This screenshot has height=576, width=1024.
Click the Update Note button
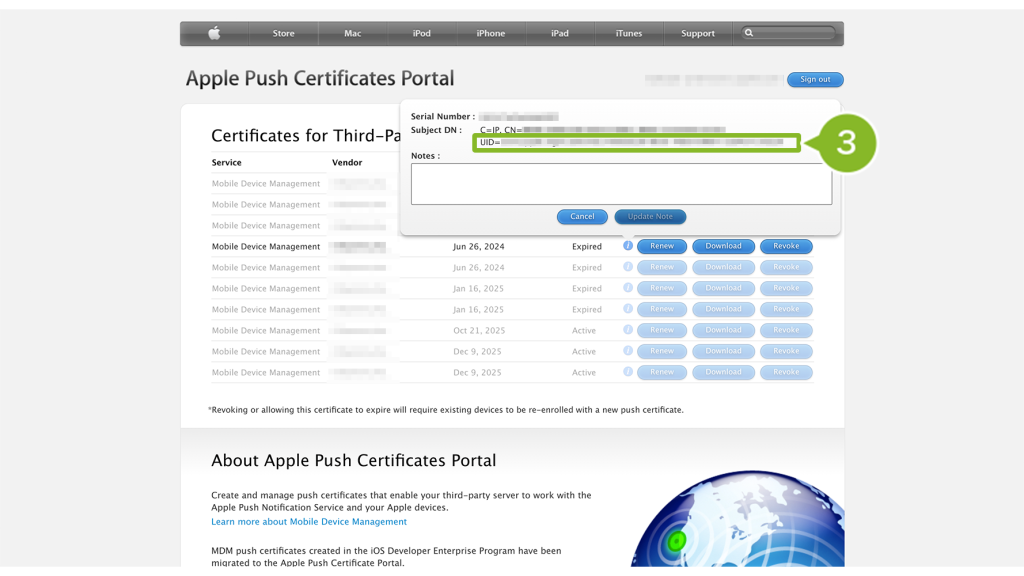pyautogui.click(x=650, y=216)
